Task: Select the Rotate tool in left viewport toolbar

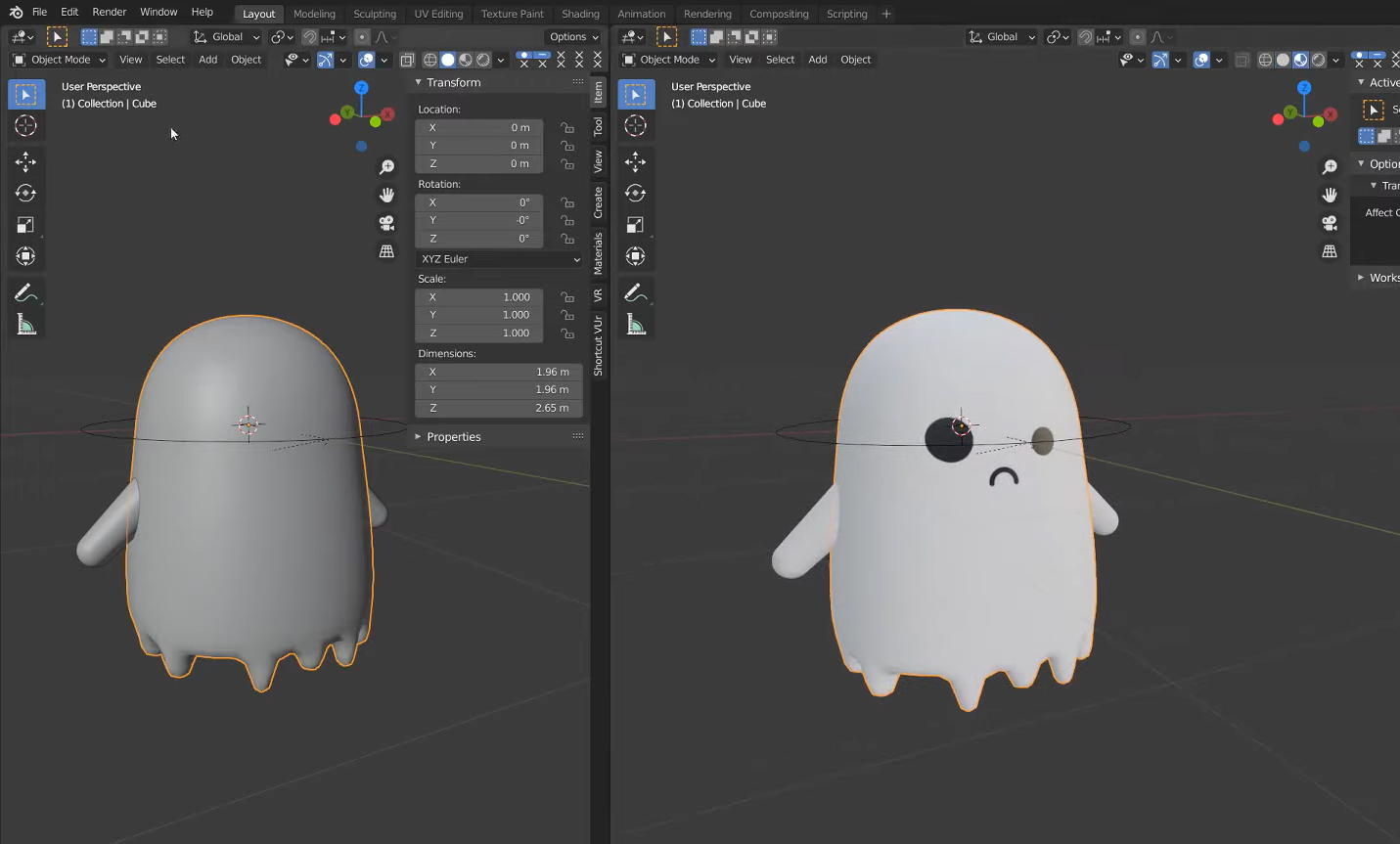Action: [x=26, y=194]
